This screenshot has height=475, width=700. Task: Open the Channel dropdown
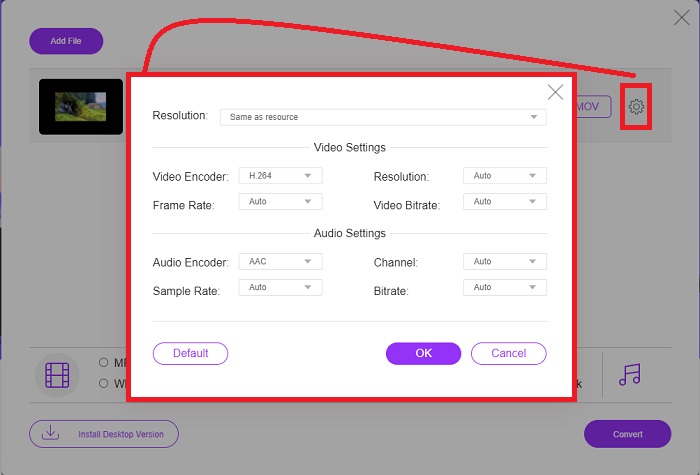click(505, 262)
